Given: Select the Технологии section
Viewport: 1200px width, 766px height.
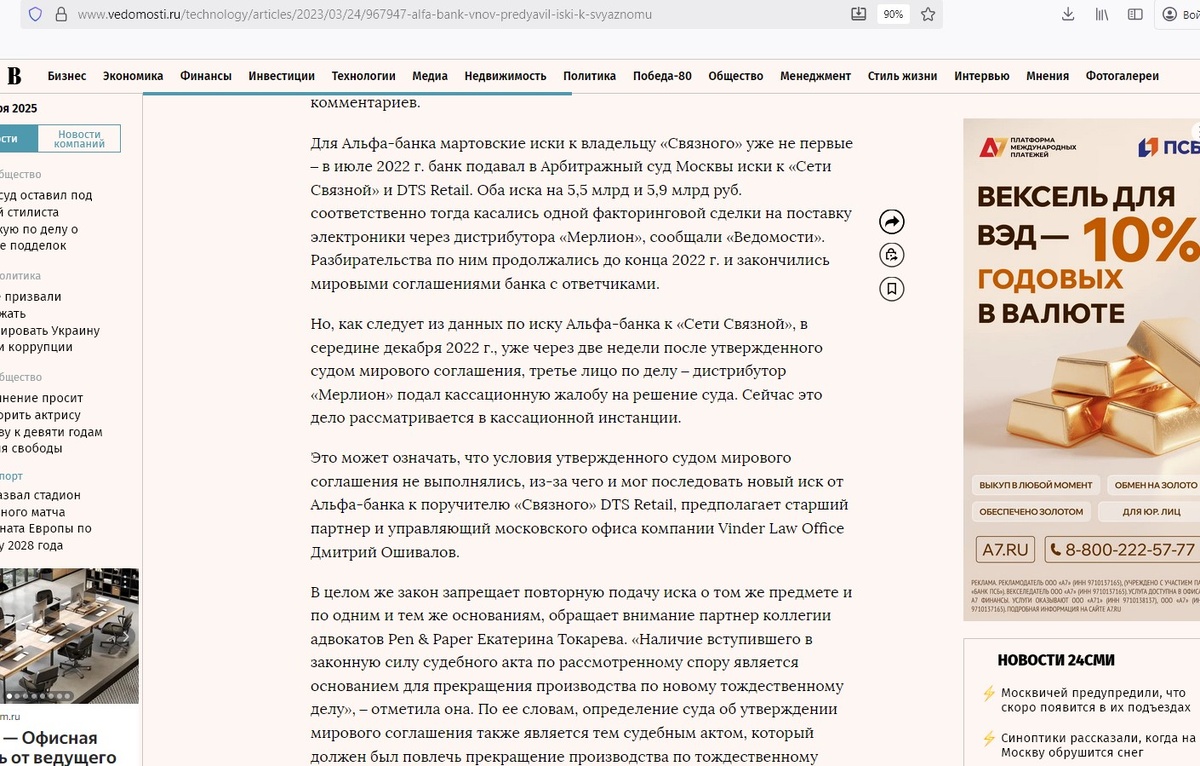Looking at the screenshot, I should click(x=364, y=76).
